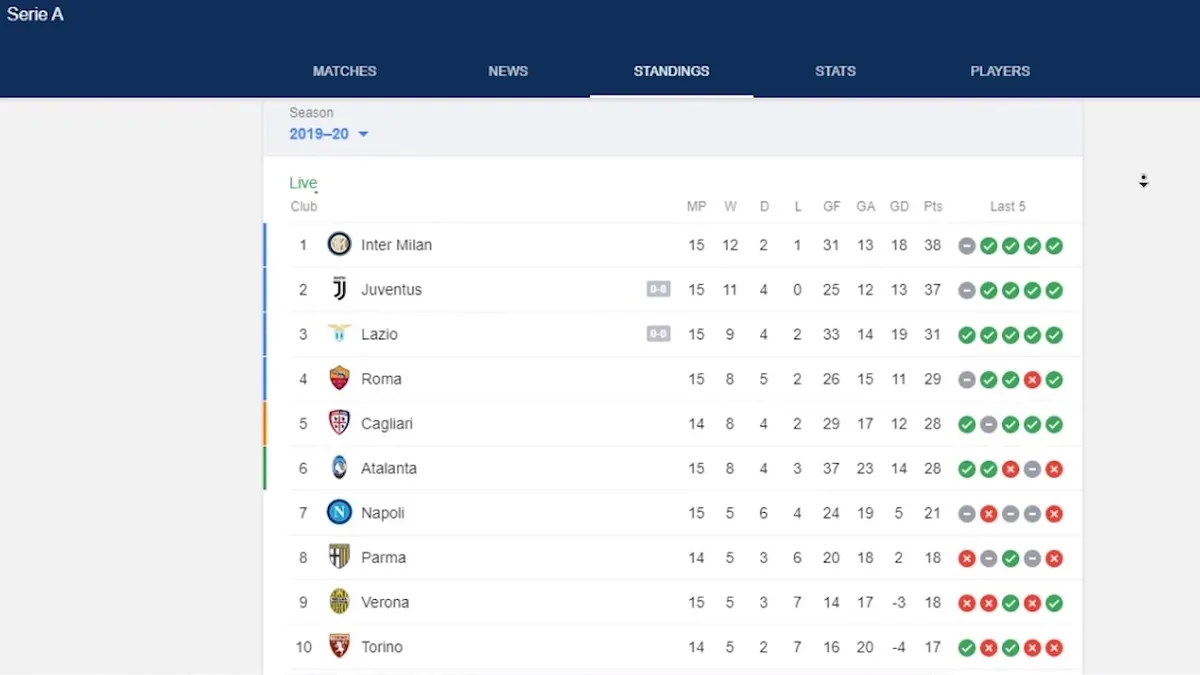Image resolution: width=1200 pixels, height=675 pixels.
Task: Click the Lazio club badge
Action: click(x=339, y=334)
